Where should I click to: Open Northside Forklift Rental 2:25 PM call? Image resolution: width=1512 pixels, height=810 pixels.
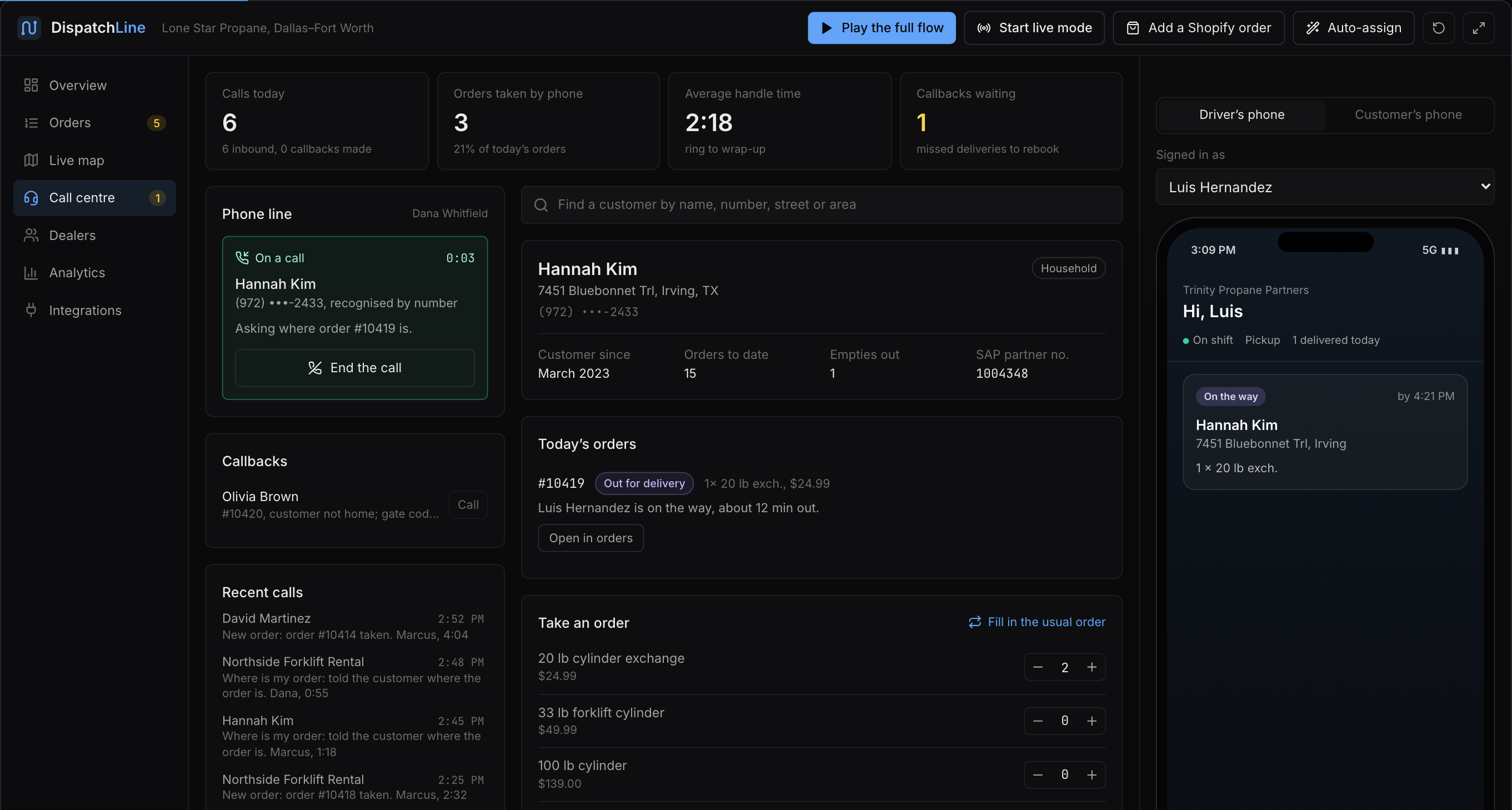pyautogui.click(x=354, y=787)
